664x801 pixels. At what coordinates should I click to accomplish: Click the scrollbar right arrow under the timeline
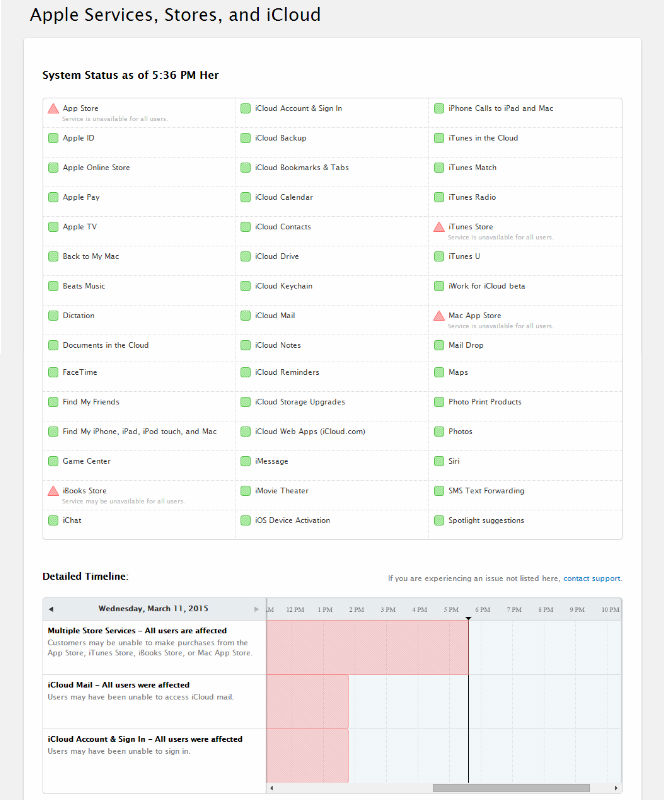pyautogui.click(x=616, y=788)
